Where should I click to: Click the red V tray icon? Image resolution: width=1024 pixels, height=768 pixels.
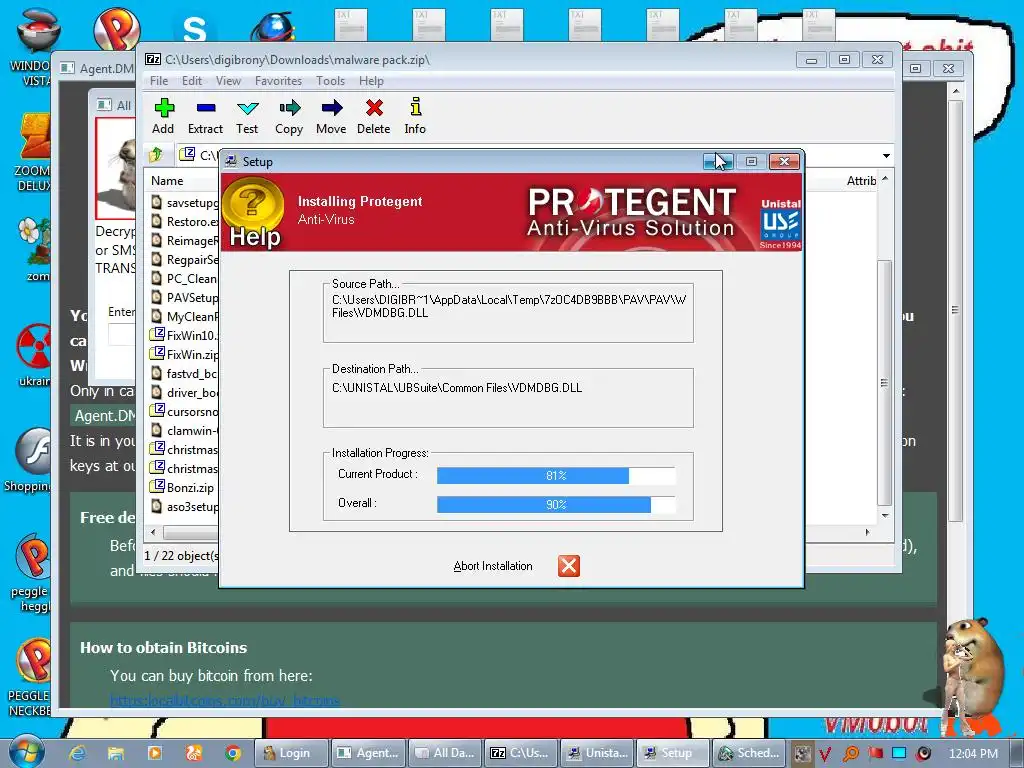pos(825,754)
